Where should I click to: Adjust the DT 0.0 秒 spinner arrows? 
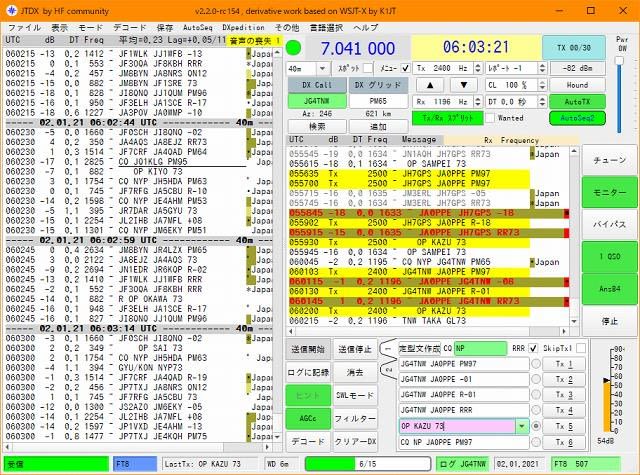click(x=542, y=102)
